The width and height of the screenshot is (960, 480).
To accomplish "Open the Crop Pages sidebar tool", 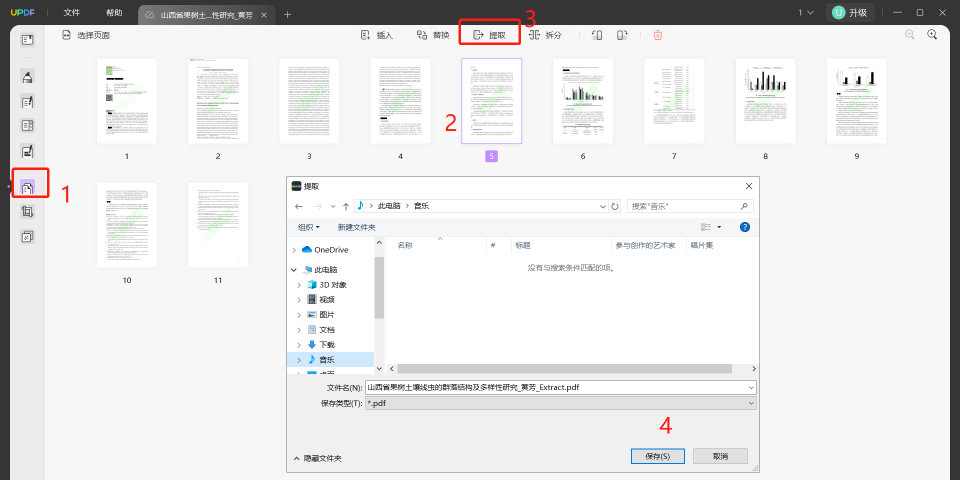I will click(28, 212).
